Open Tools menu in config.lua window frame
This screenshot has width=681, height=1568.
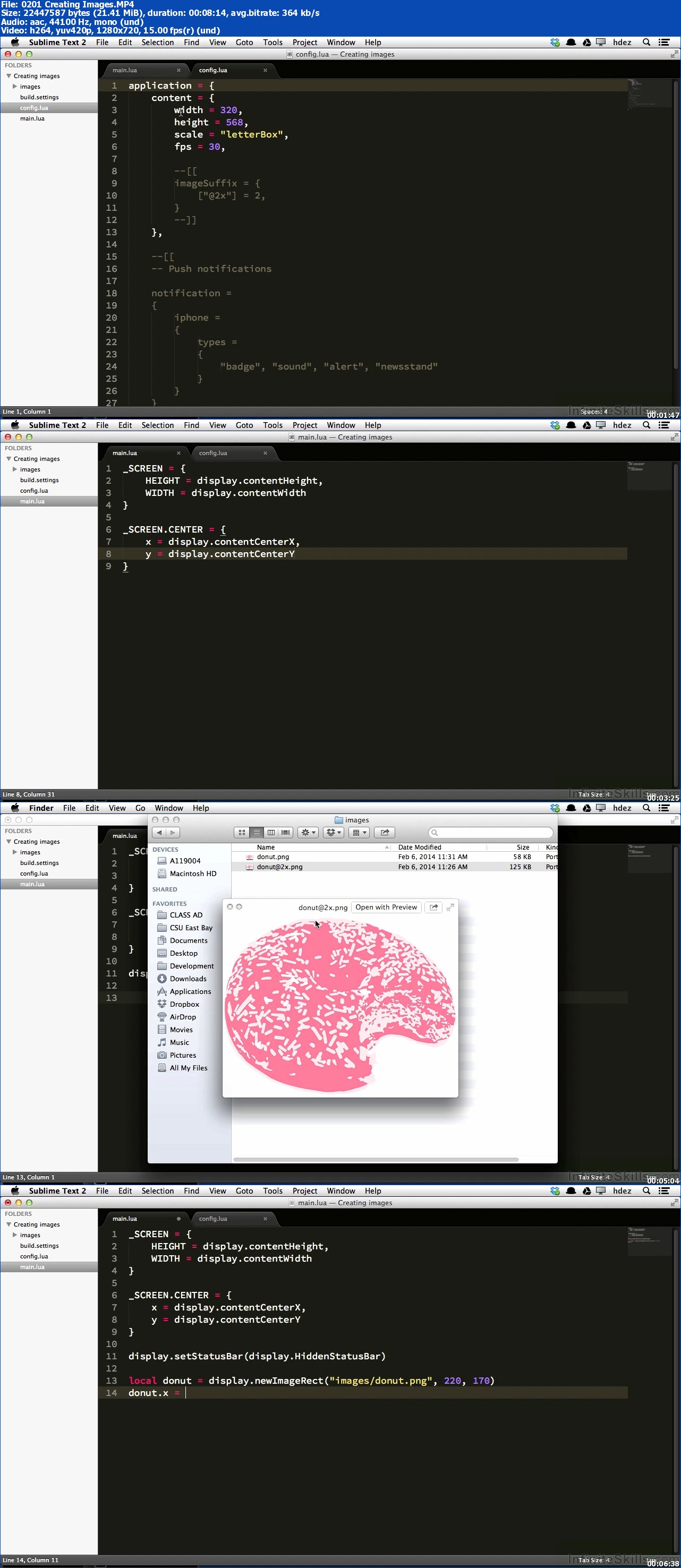(x=273, y=42)
